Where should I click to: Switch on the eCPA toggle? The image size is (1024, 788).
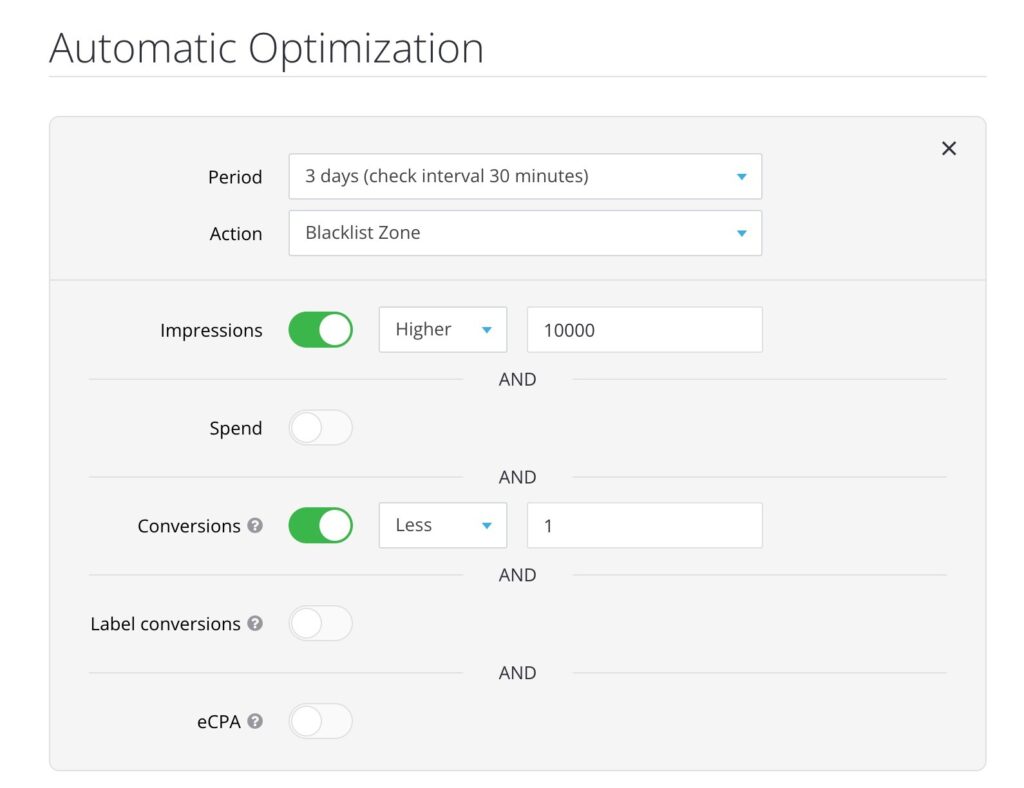[x=321, y=721]
